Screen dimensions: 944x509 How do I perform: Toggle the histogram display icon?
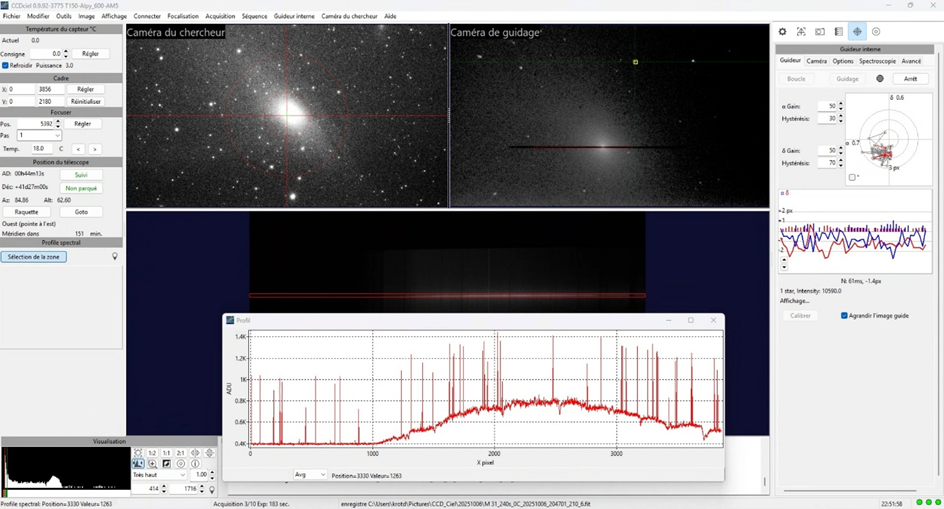tap(138, 464)
